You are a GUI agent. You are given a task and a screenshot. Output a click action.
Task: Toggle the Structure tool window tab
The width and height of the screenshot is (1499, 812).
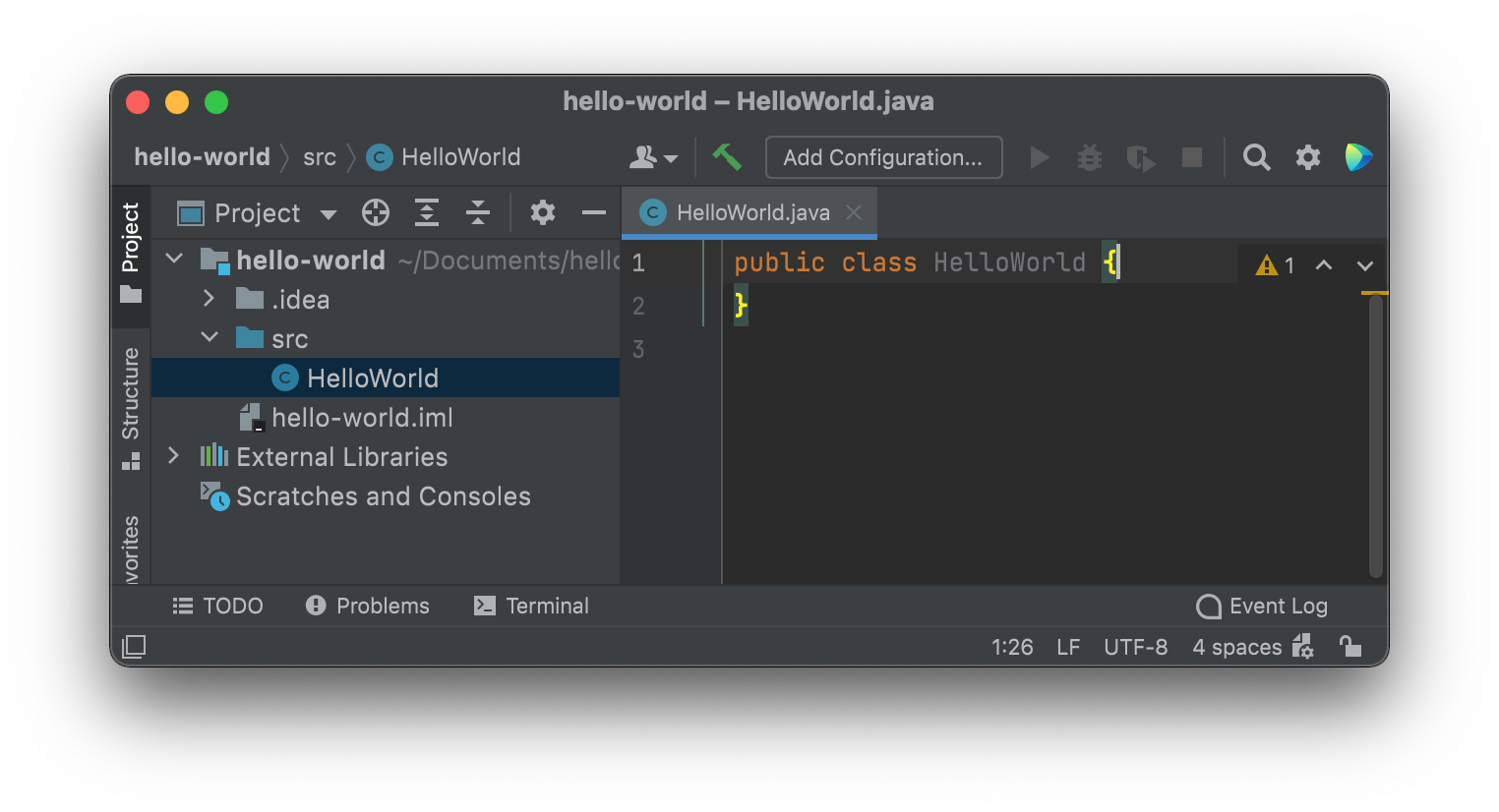tap(131, 408)
